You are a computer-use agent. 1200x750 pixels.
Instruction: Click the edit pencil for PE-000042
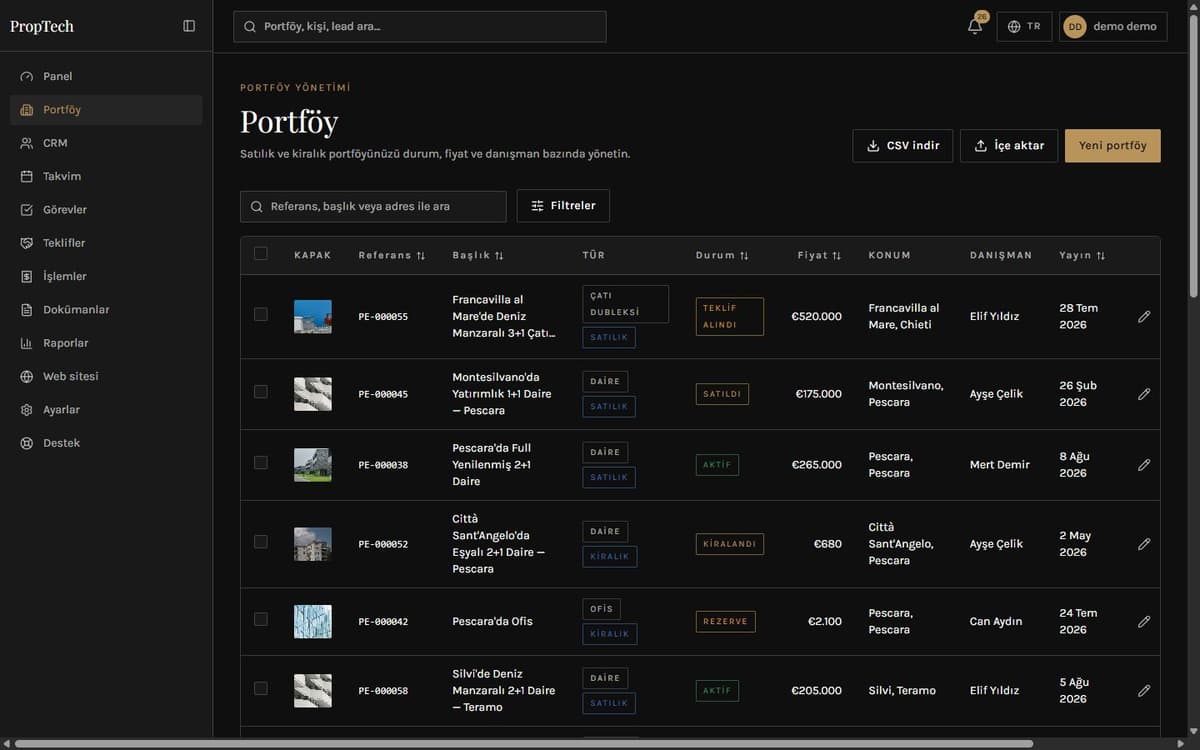1144,621
